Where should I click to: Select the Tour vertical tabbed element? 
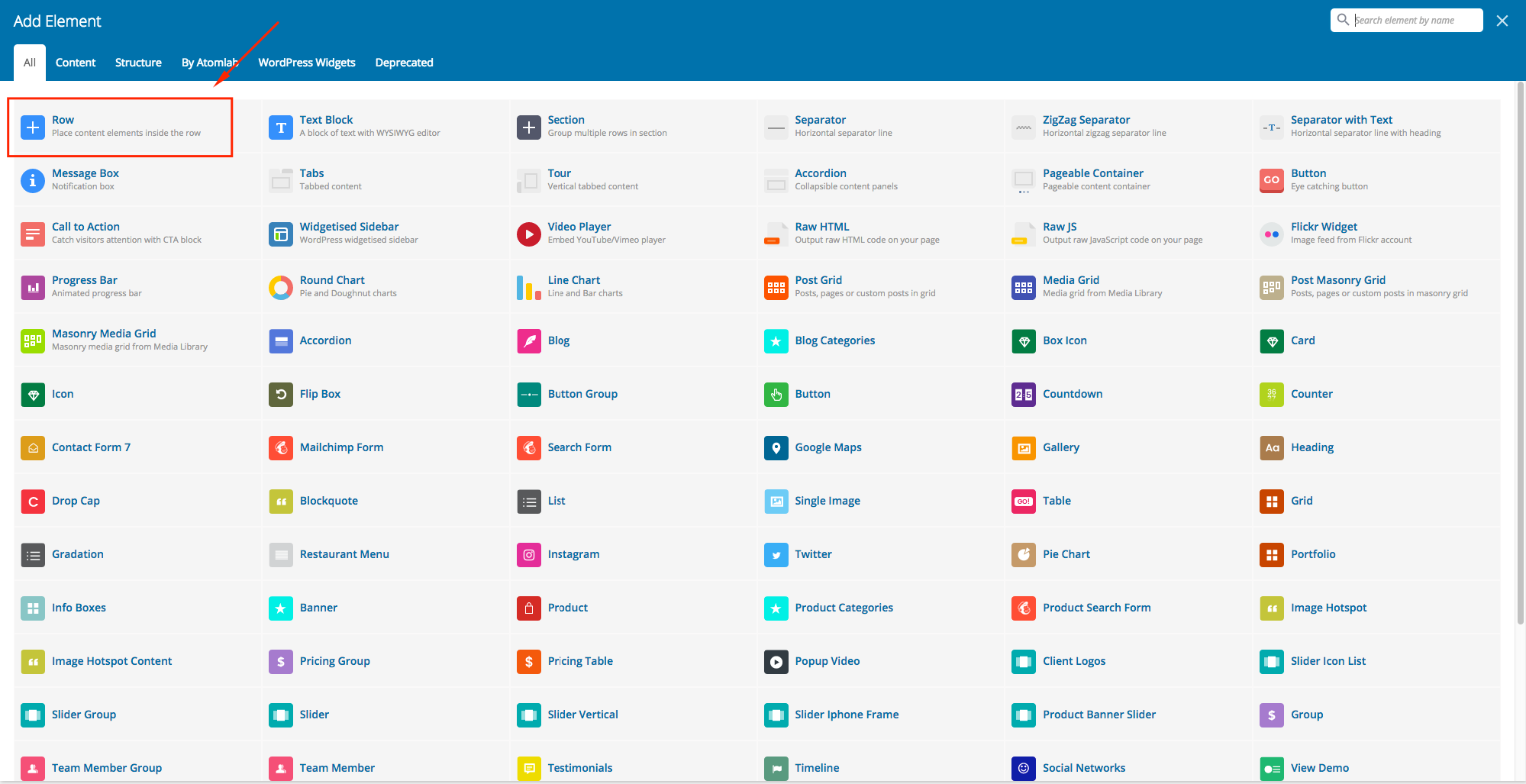point(634,180)
